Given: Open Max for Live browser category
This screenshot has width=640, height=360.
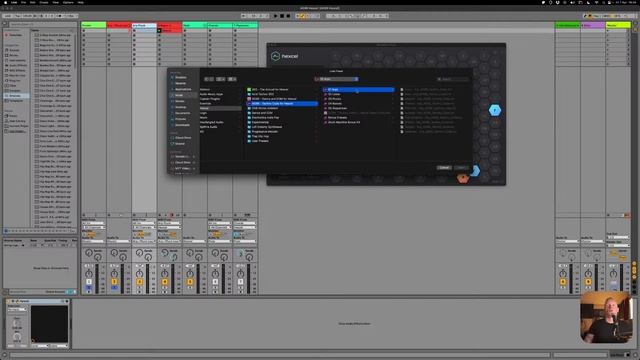Looking at the screenshot, I should 17,76.
